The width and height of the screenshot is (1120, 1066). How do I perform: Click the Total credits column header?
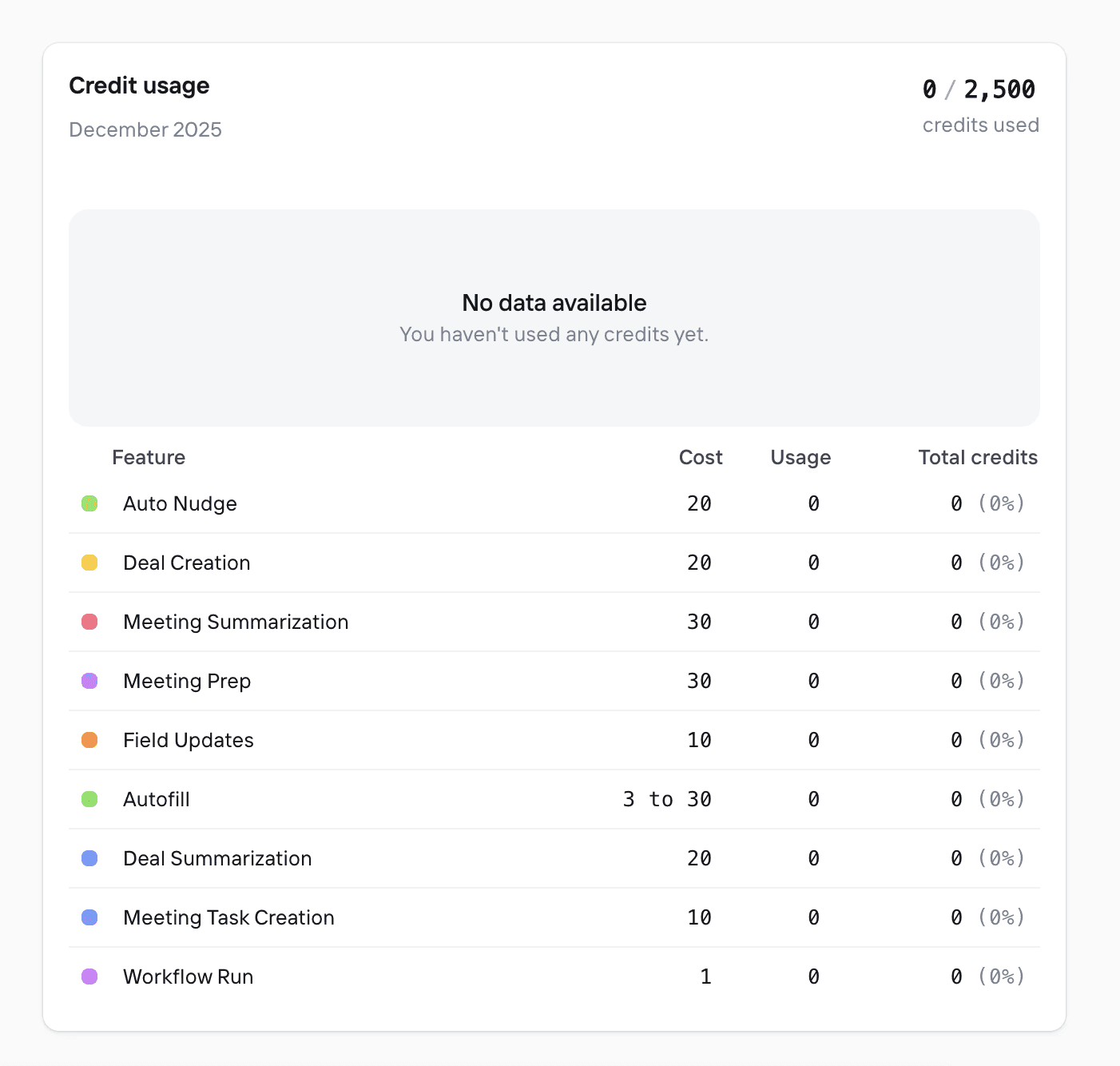point(977,457)
